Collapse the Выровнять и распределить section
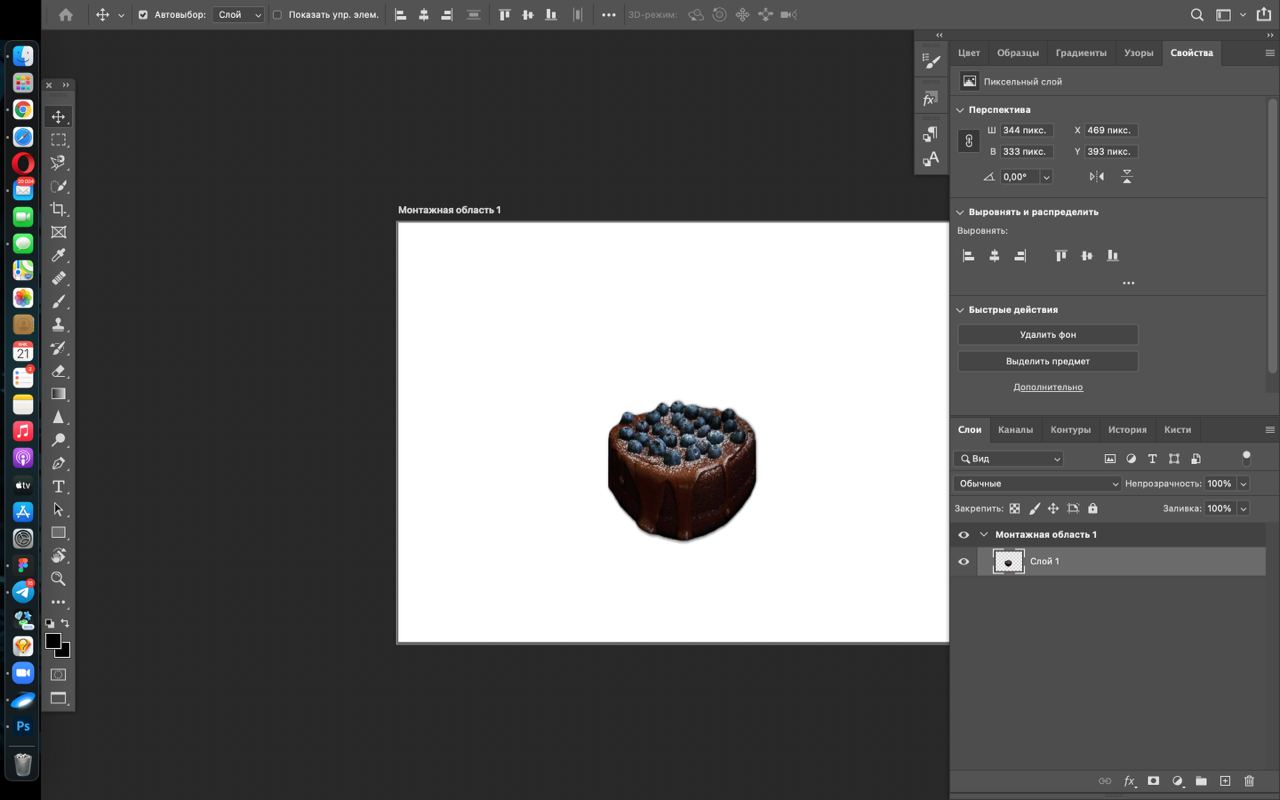 (960, 212)
